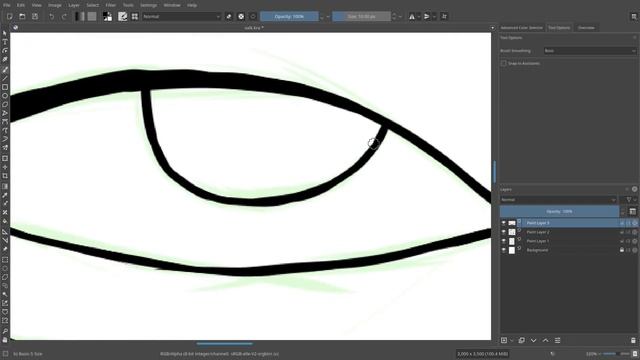Choose the Rectangular Selection tool
Image resolution: width=640 pixels, height=360 pixels.
[x=5, y=260]
